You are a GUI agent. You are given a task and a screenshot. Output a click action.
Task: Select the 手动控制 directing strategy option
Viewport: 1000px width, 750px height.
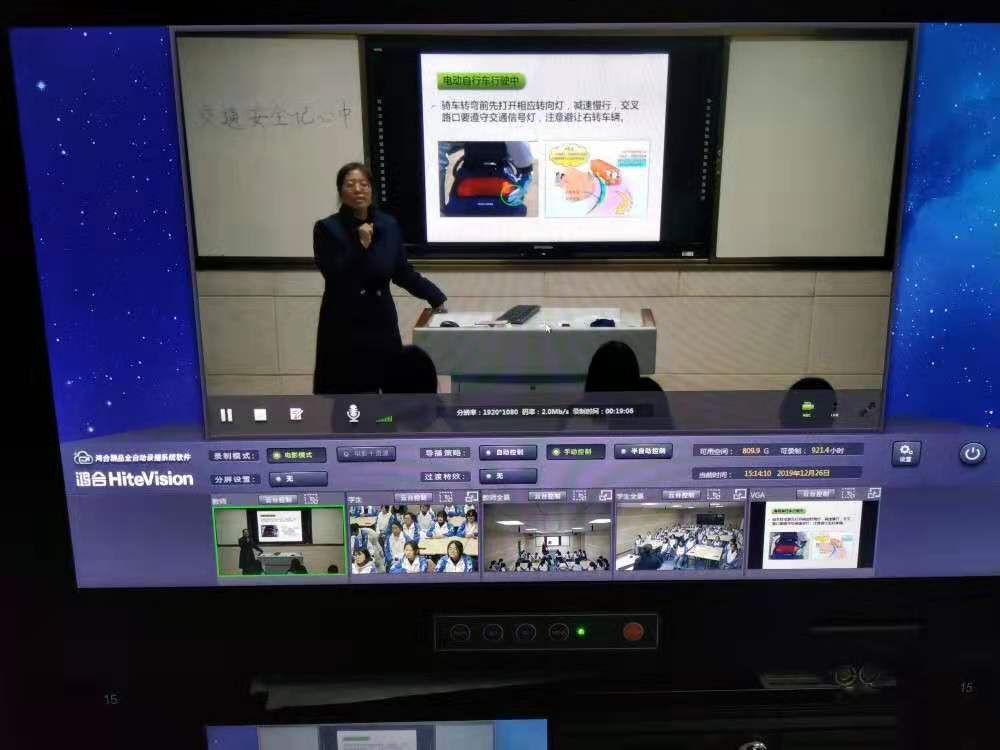click(x=577, y=451)
